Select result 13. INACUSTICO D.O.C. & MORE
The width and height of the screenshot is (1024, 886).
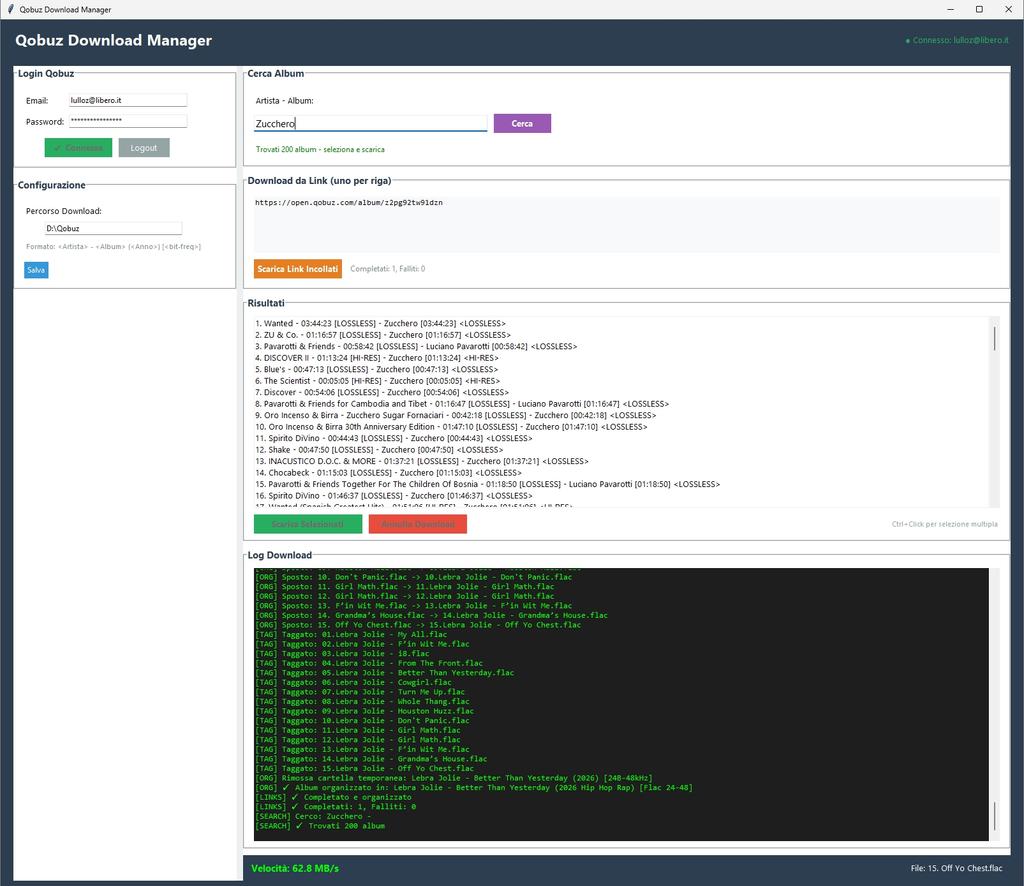pyautogui.click(x=422, y=462)
